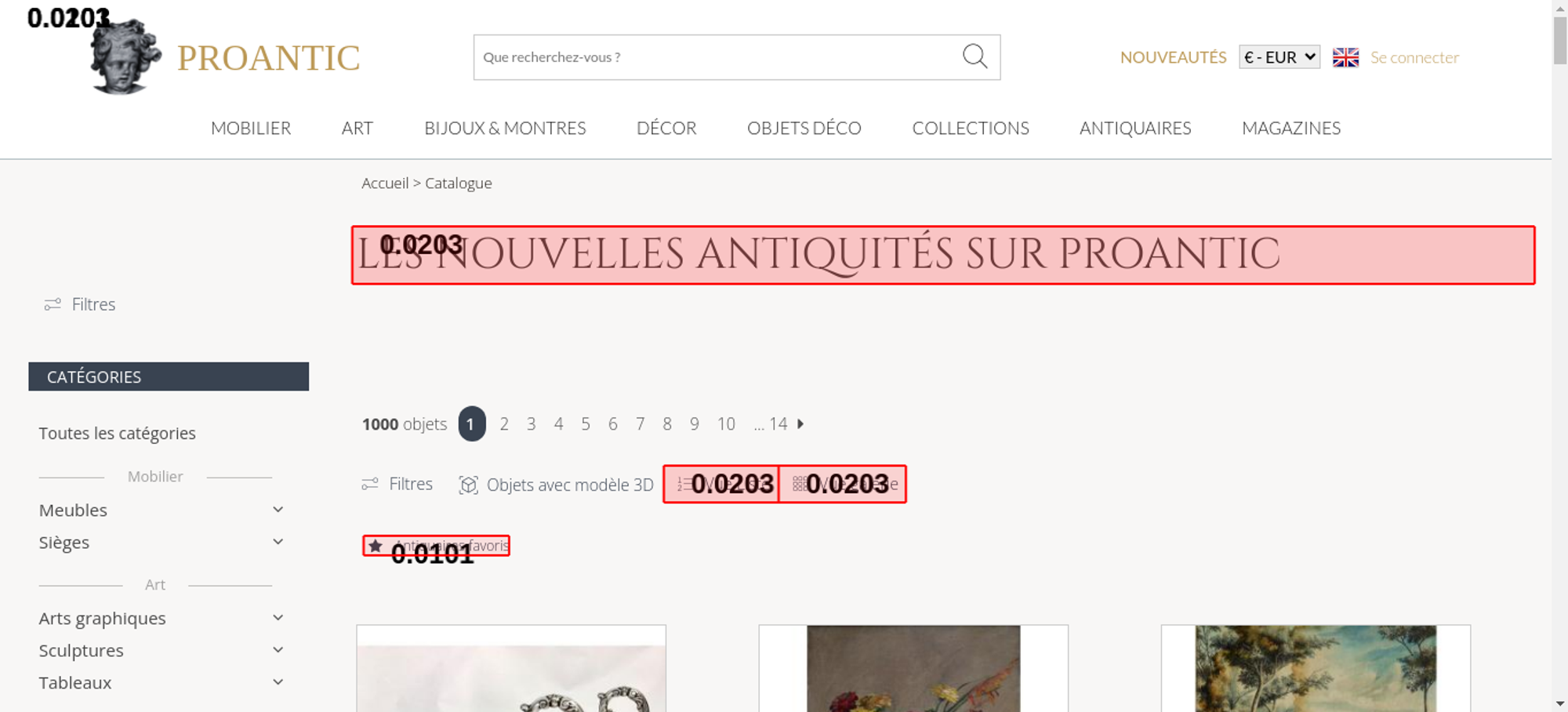1568x712 pixels.
Task: Click the search magnifier icon
Action: (975, 56)
